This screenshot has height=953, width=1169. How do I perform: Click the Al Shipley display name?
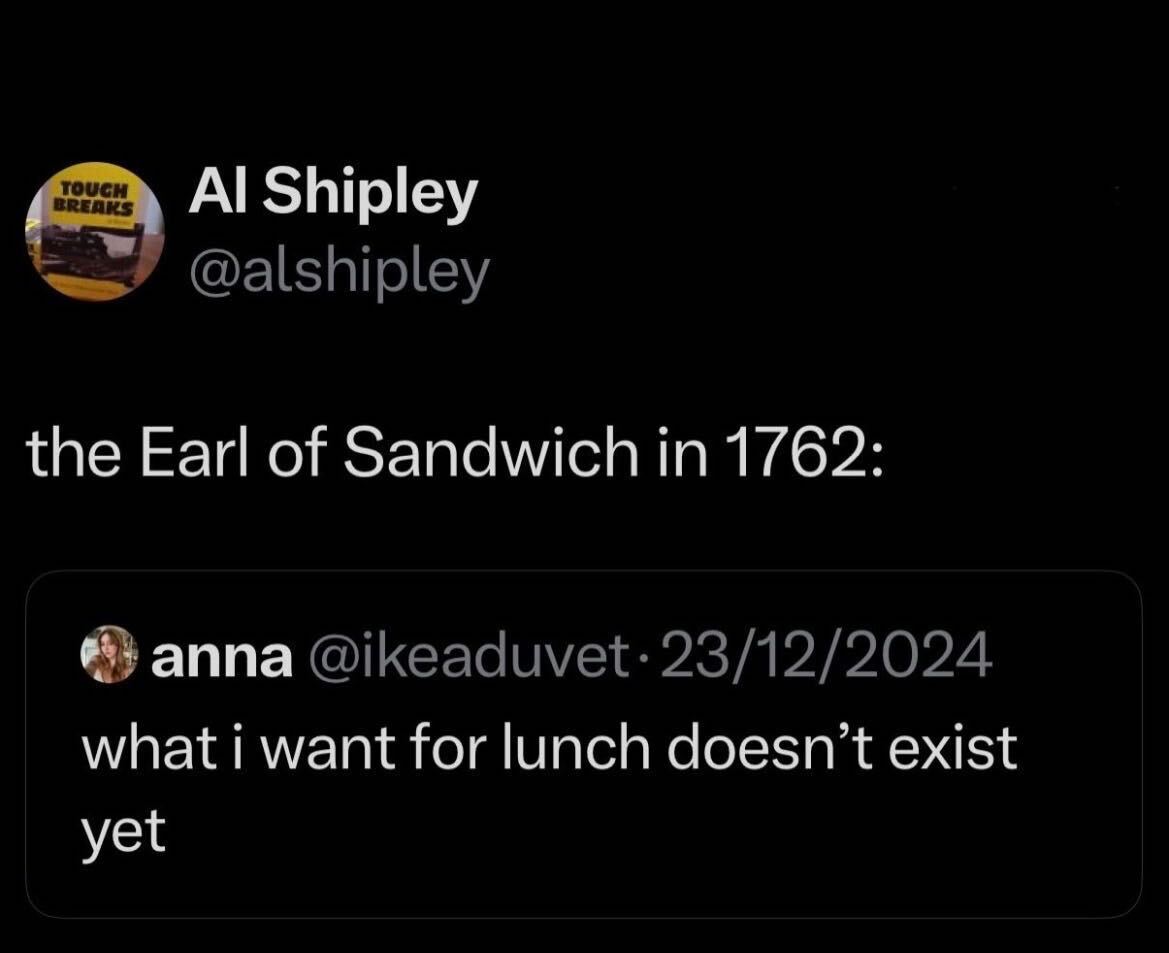[333, 196]
